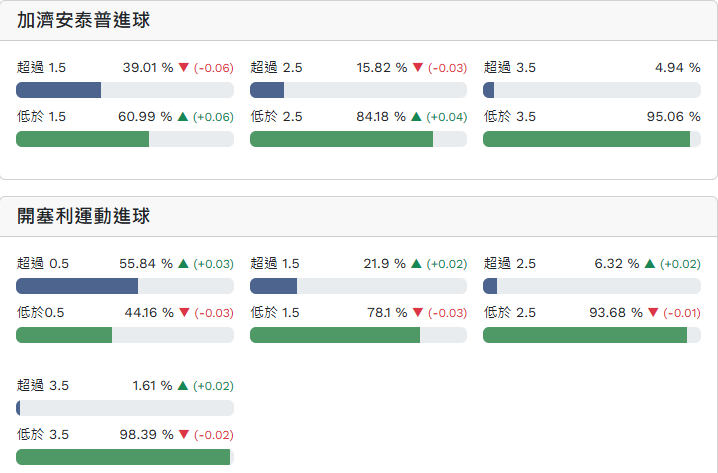The width and height of the screenshot is (718, 473).
Task: Click green up arrow beside 加濟安泰普 低於 1.5
Action: coord(183,117)
